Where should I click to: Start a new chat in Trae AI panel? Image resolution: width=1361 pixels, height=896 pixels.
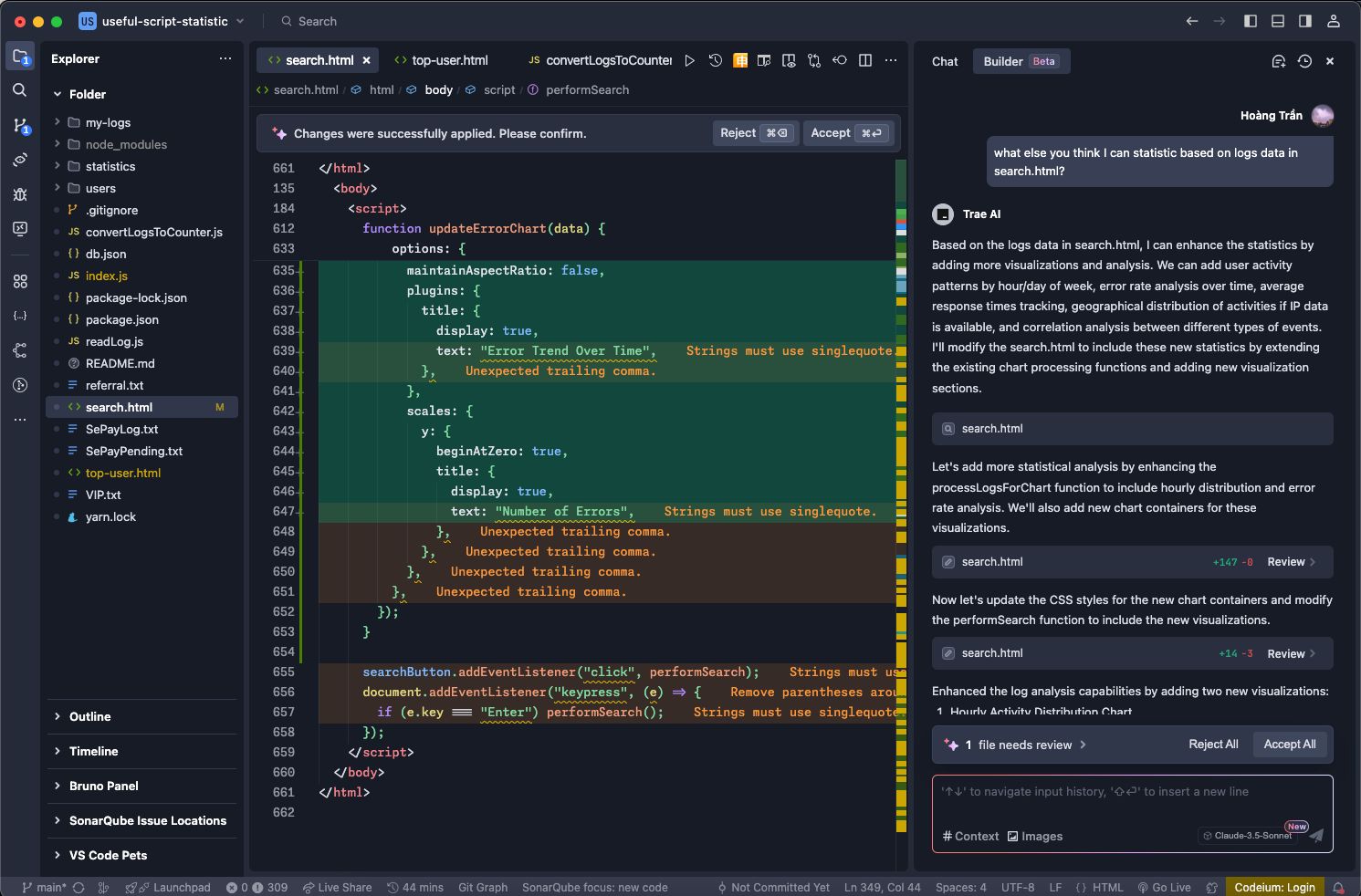(x=1279, y=61)
